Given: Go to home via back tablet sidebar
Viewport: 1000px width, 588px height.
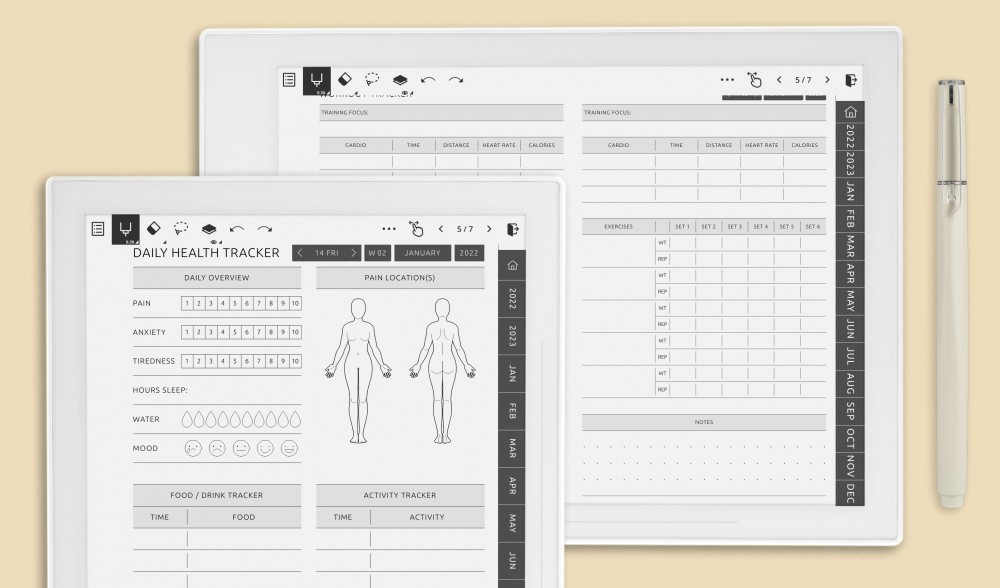Looking at the screenshot, I should [x=850, y=112].
